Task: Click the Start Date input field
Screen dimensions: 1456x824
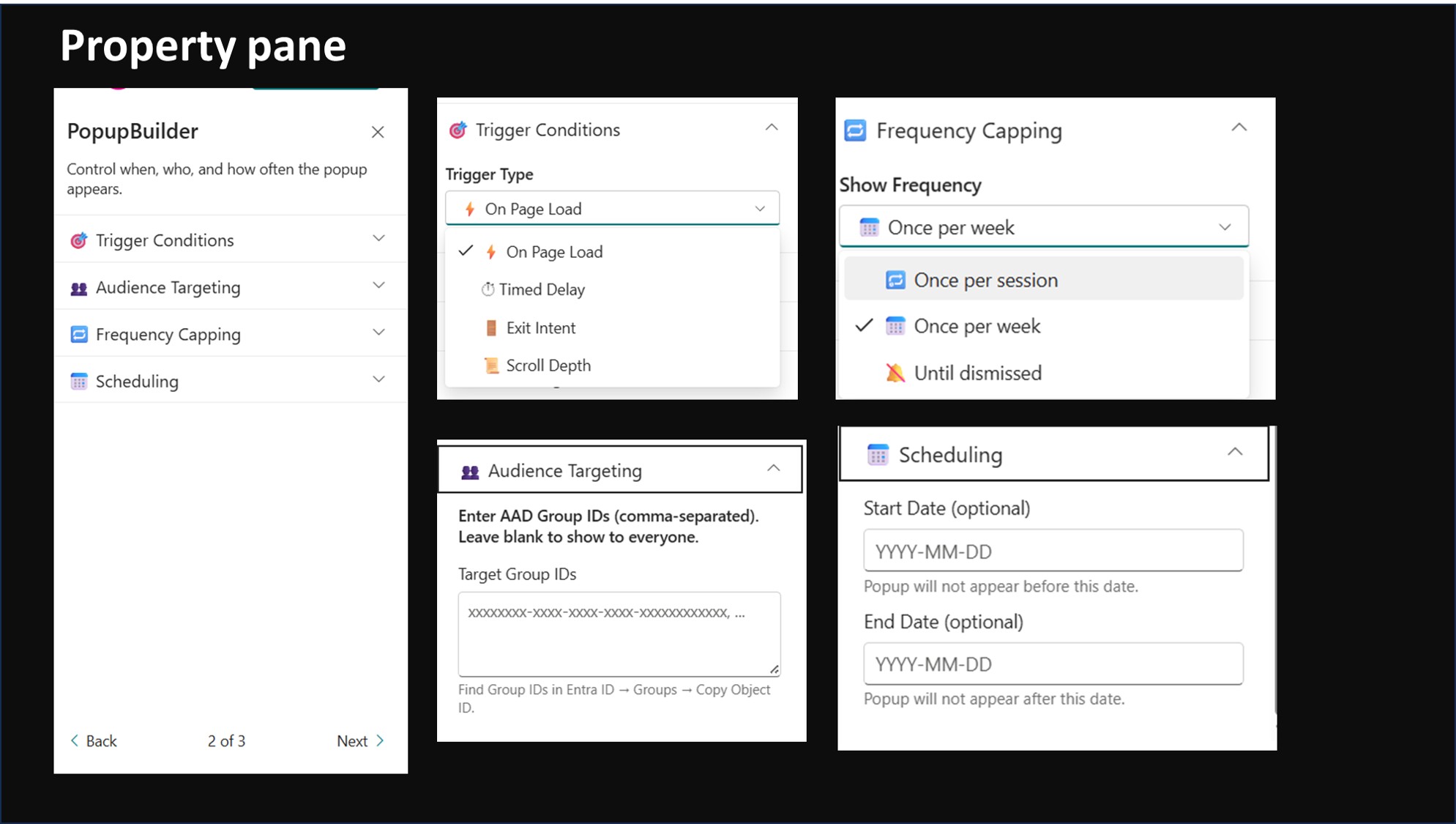Action: point(1053,551)
